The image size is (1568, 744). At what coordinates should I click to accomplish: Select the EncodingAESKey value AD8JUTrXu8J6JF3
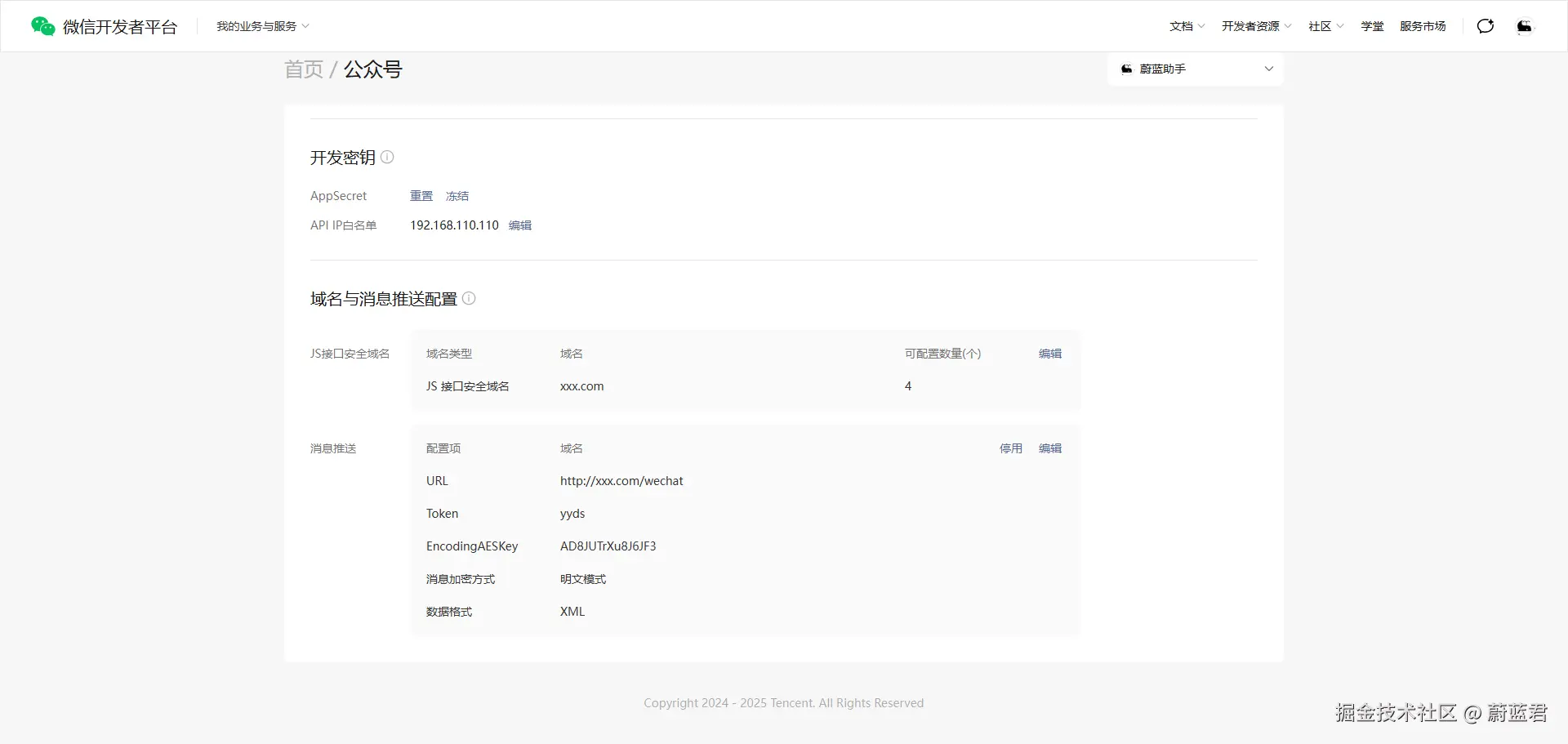pyautogui.click(x=608, y=546)
